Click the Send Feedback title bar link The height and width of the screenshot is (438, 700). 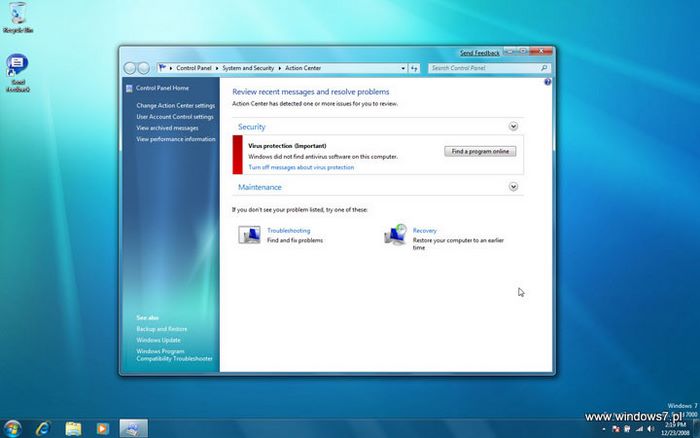tap(480, 53)
